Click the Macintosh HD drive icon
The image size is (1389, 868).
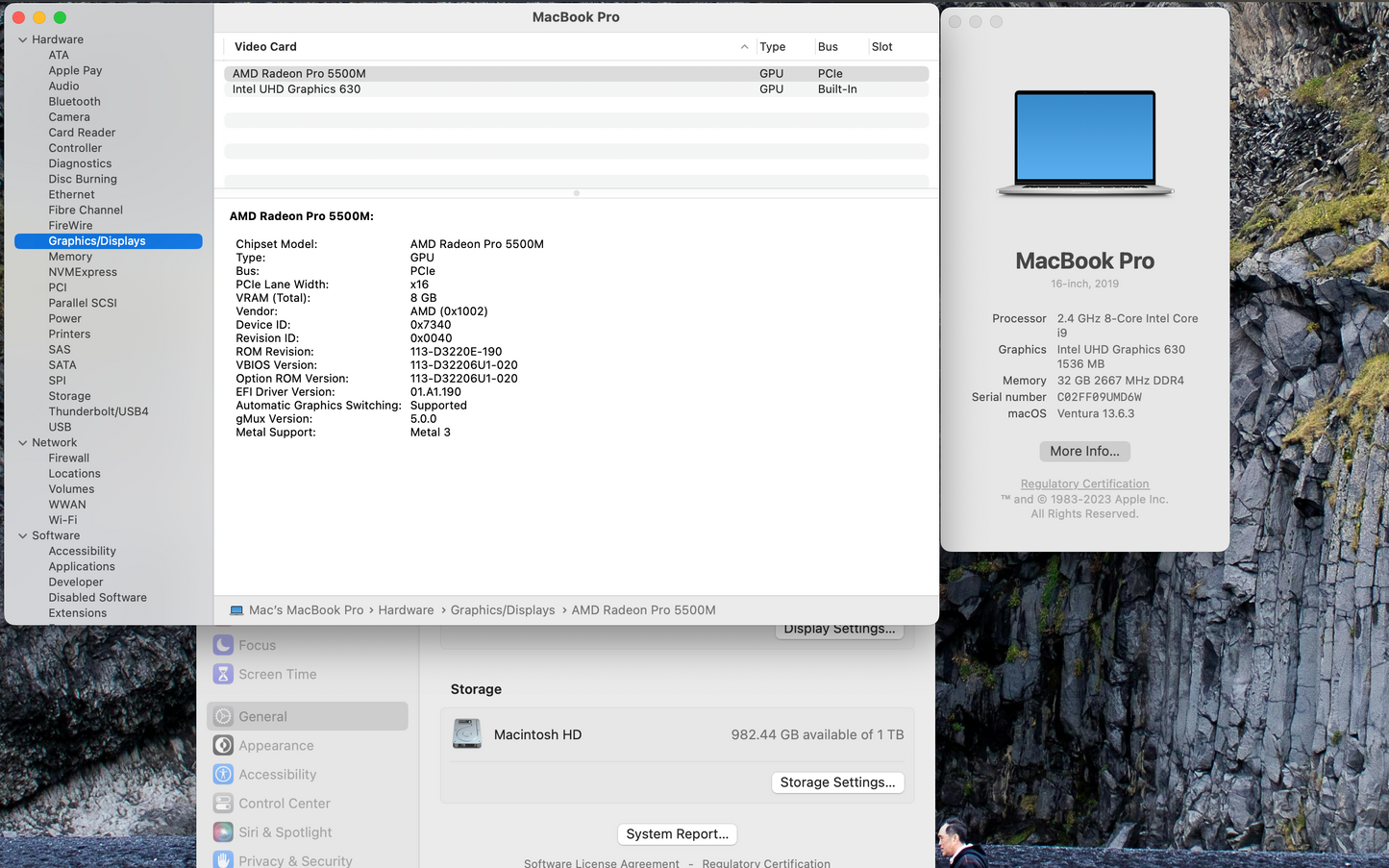pyautogui.click(x=467, y=734)
